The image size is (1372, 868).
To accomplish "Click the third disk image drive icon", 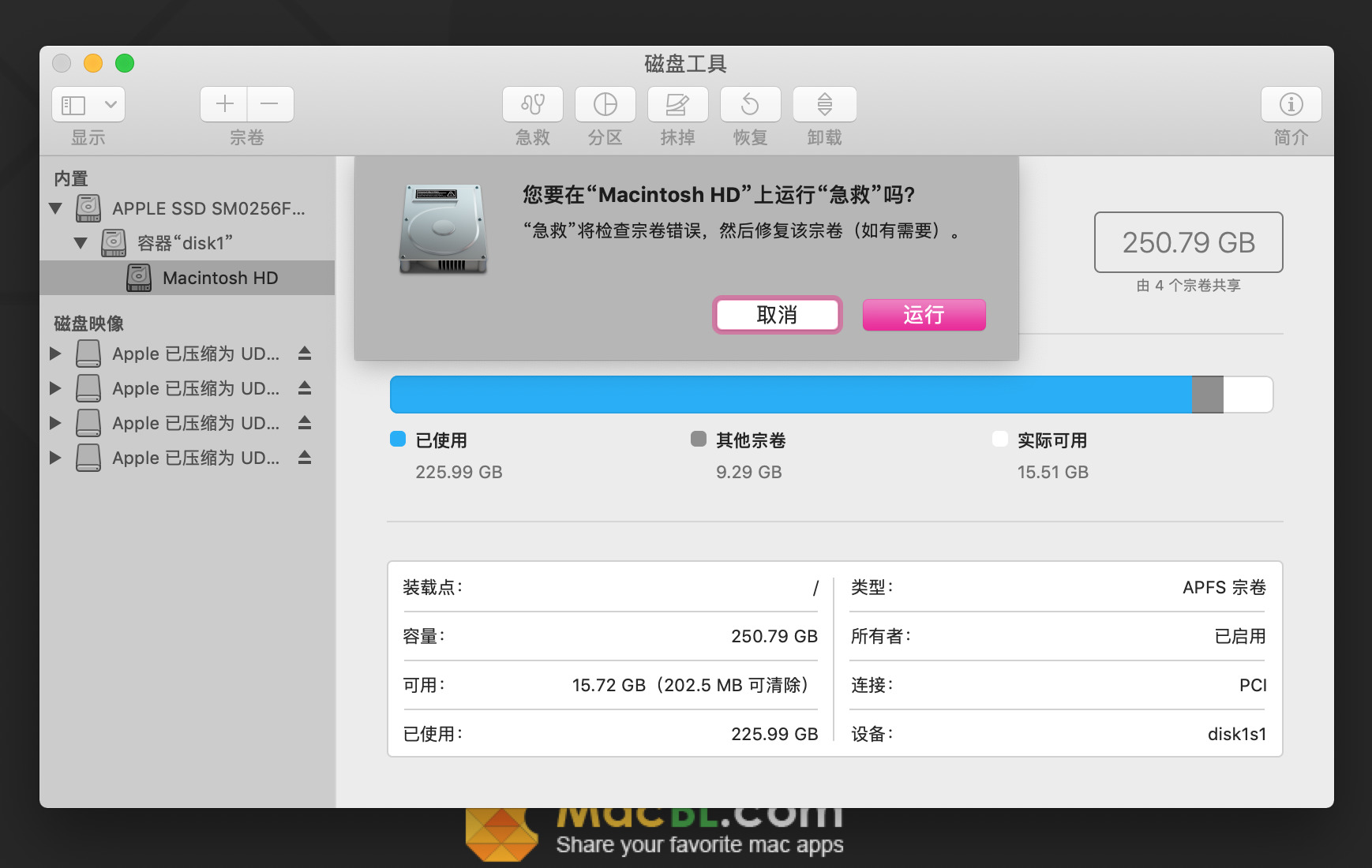I will point(88,423).
